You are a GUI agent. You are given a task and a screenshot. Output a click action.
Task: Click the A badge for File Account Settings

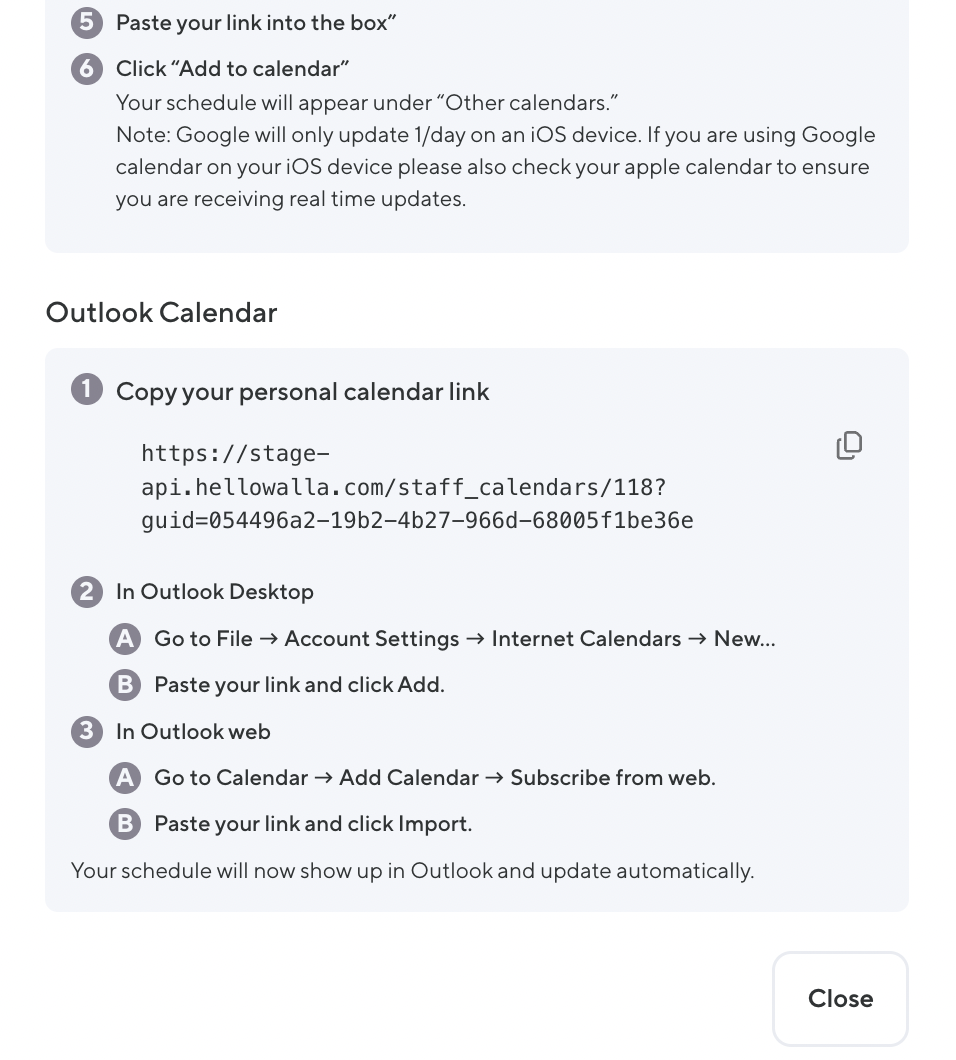click(125, 638)
